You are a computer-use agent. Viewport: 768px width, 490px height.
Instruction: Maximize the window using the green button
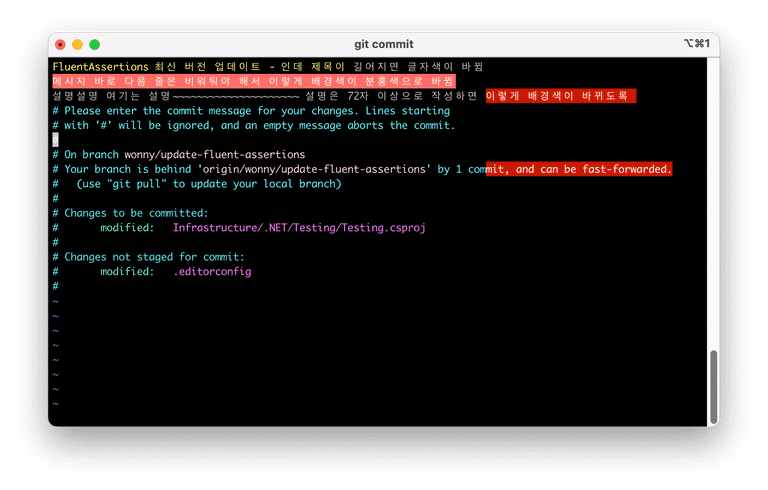[95, 44]
